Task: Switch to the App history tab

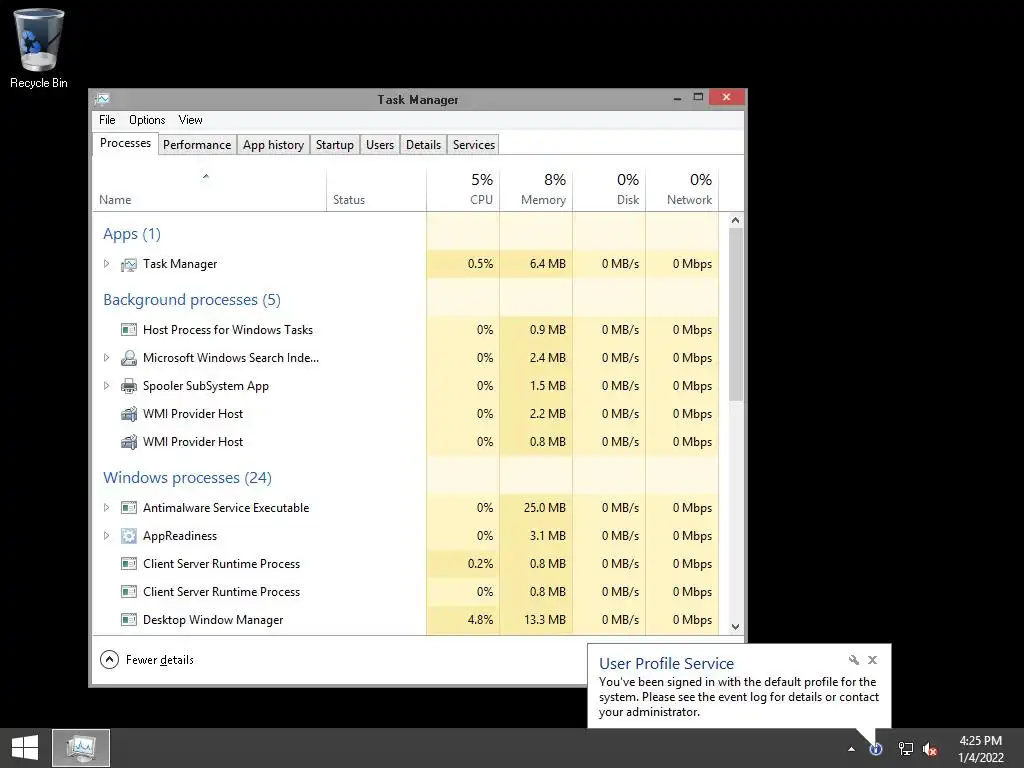Action: tap(273, 144)
